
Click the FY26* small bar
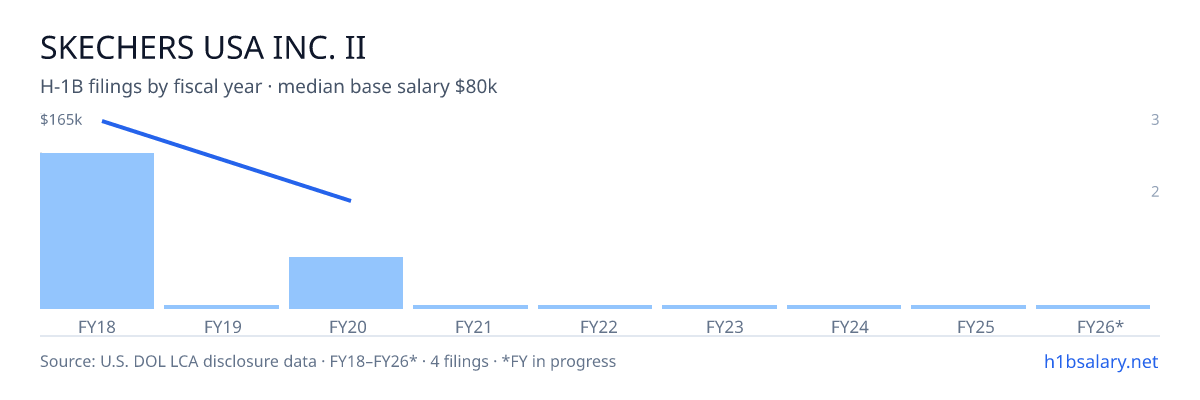pos(1093,307)
